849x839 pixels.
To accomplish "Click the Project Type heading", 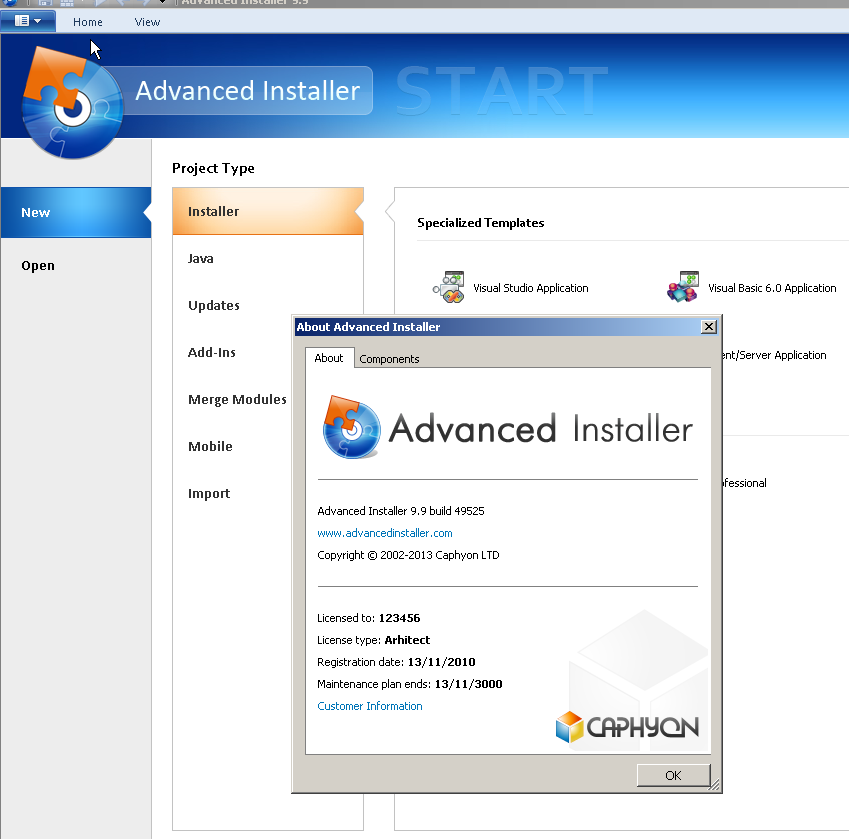I will tap(213, 168).
